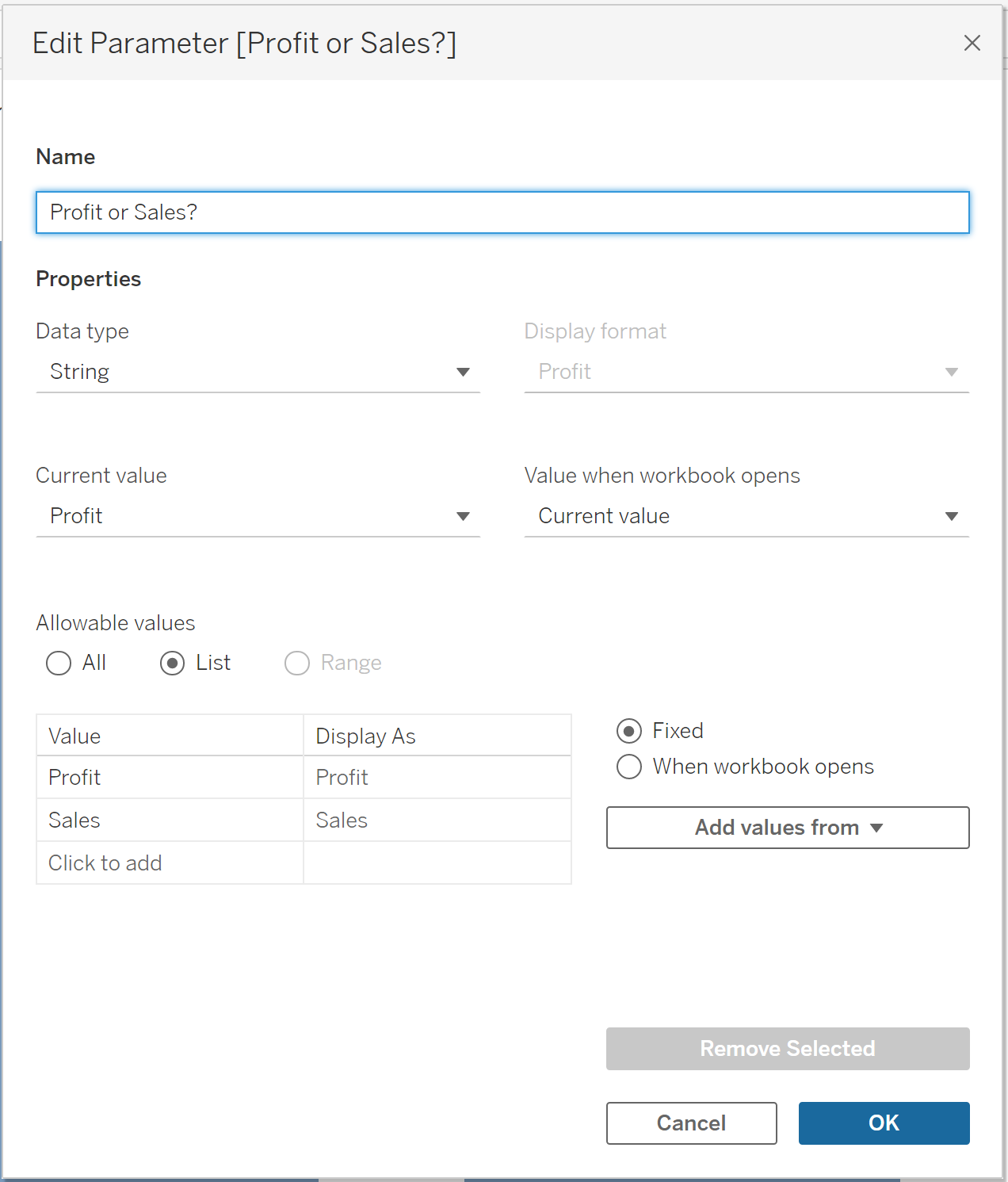This screenshot has width=1008, height=1182.
Task: Select the When workbook opens radio button
Action: pos(629,767)
